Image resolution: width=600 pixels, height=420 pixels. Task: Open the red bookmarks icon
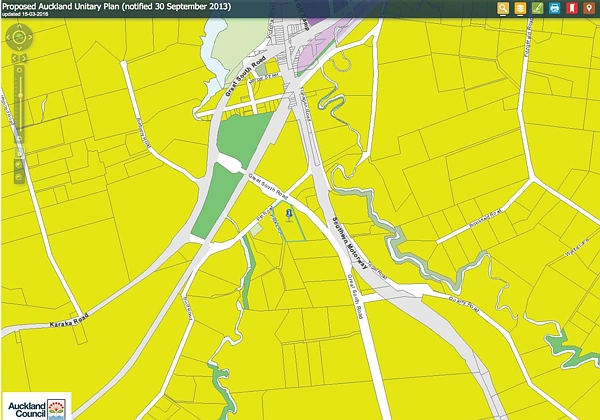571,9
